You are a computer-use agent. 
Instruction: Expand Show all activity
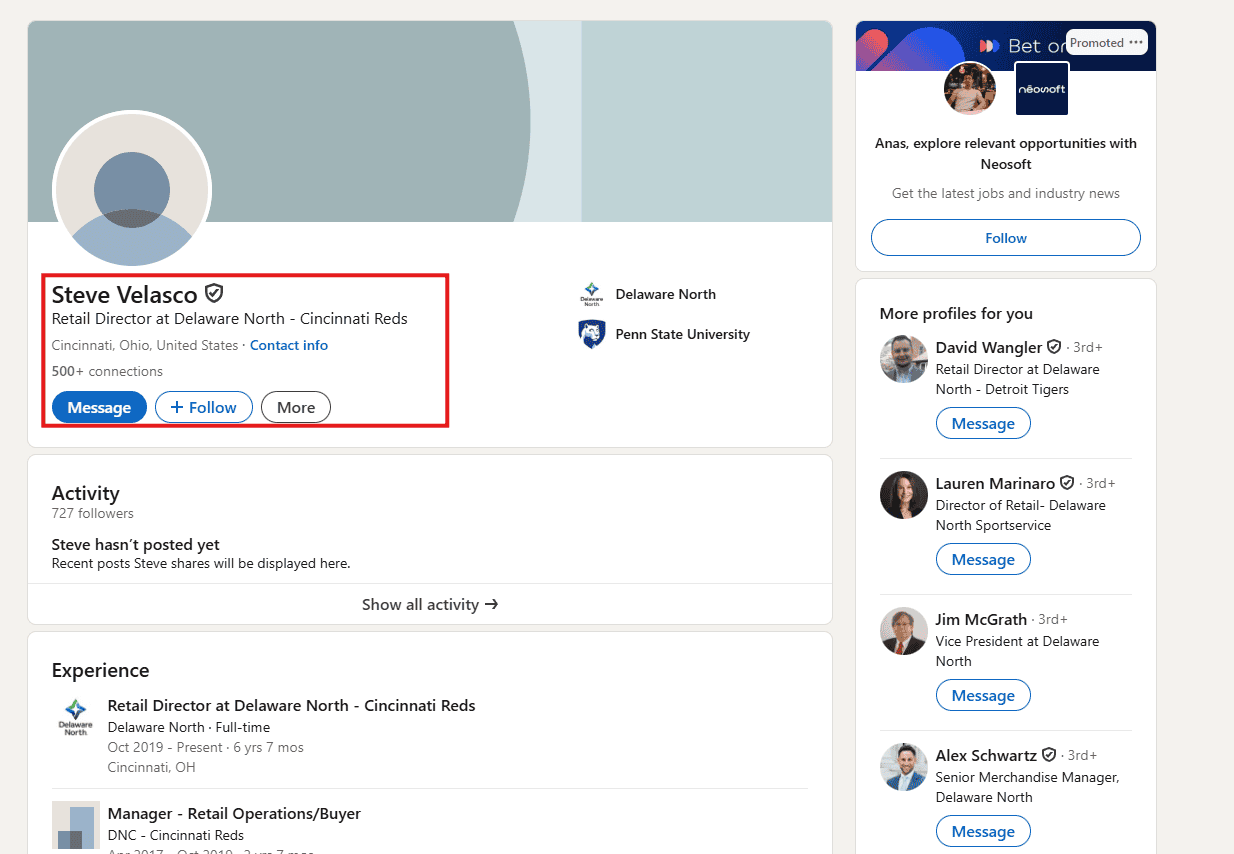(x=430, y=604)
